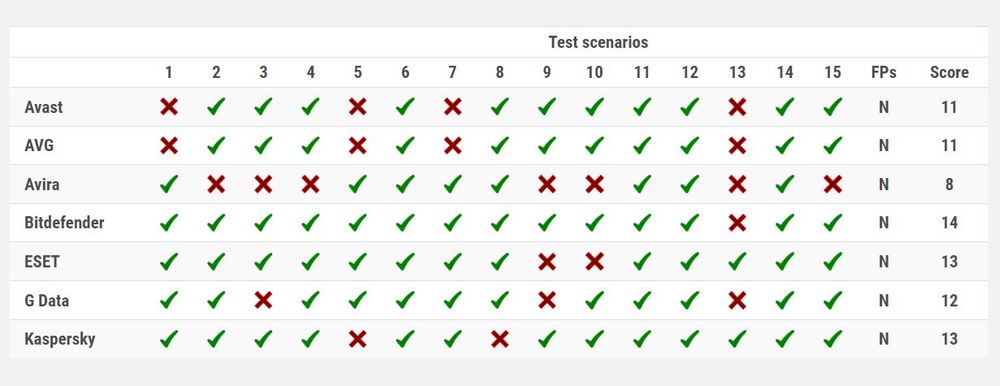Click G Data's red cross in scenario 3

click(263, 300)
